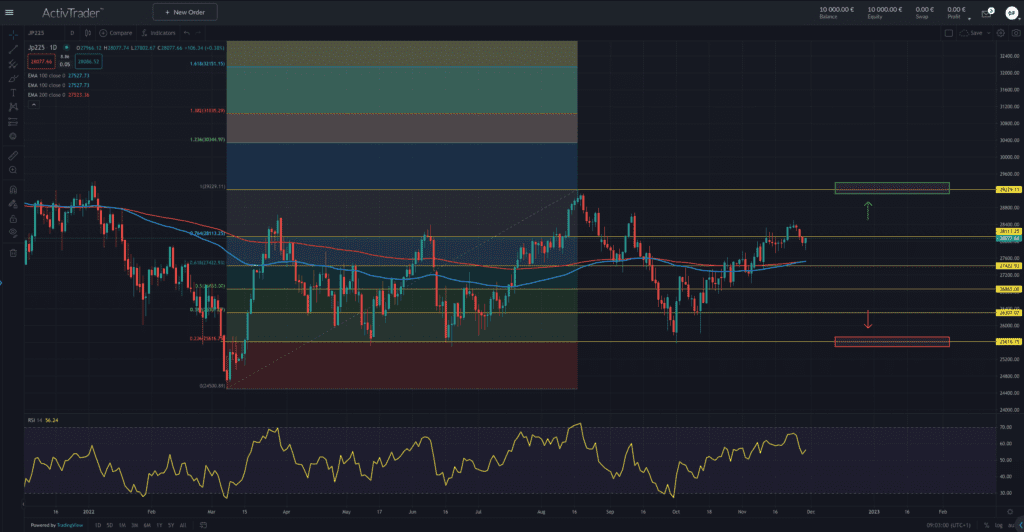
Task: Open the mail inbox notifications icon
Action: tap(987, 13)
